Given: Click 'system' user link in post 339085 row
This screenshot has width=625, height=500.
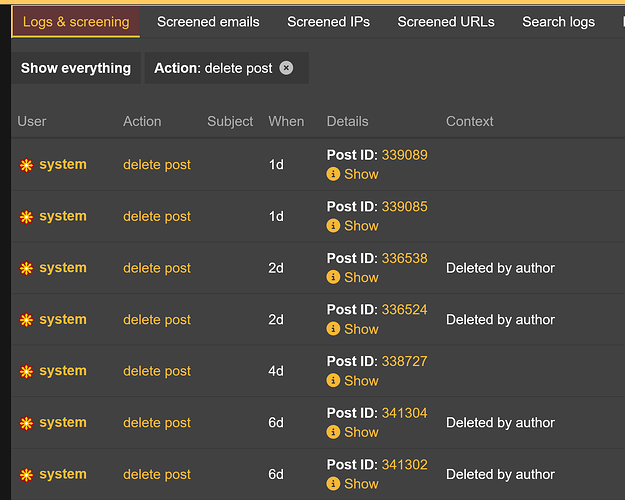Looking at the screenshot, I should [63, 216].
